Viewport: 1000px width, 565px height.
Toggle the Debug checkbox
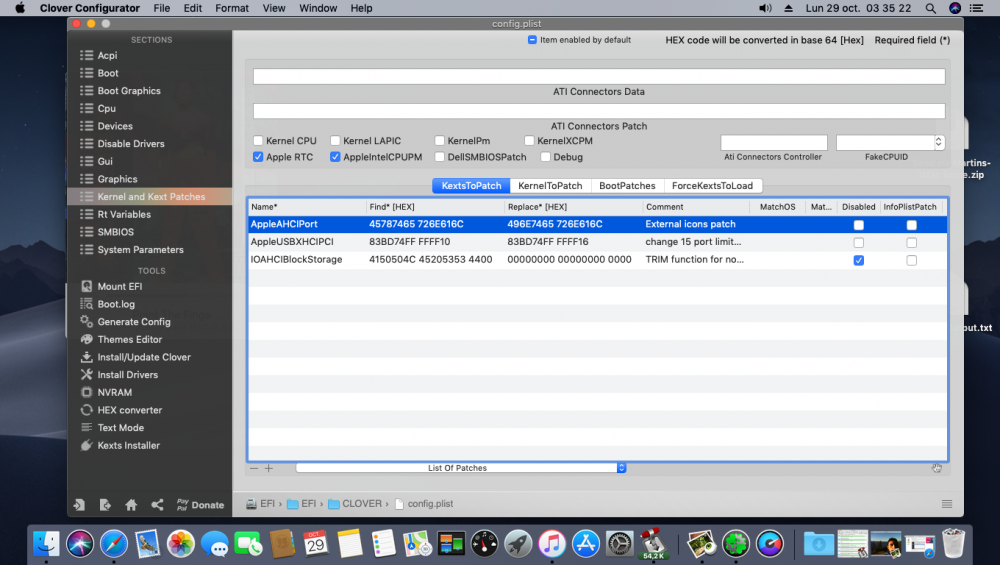545,157
